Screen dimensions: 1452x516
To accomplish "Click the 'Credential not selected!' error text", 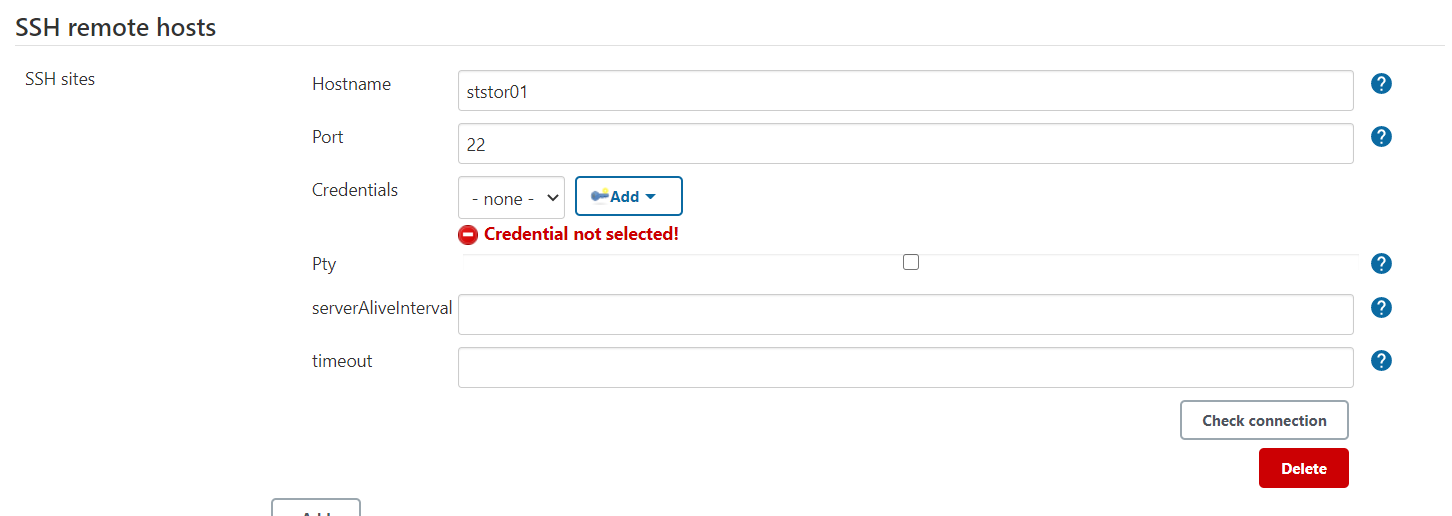I will pos(581,234).
